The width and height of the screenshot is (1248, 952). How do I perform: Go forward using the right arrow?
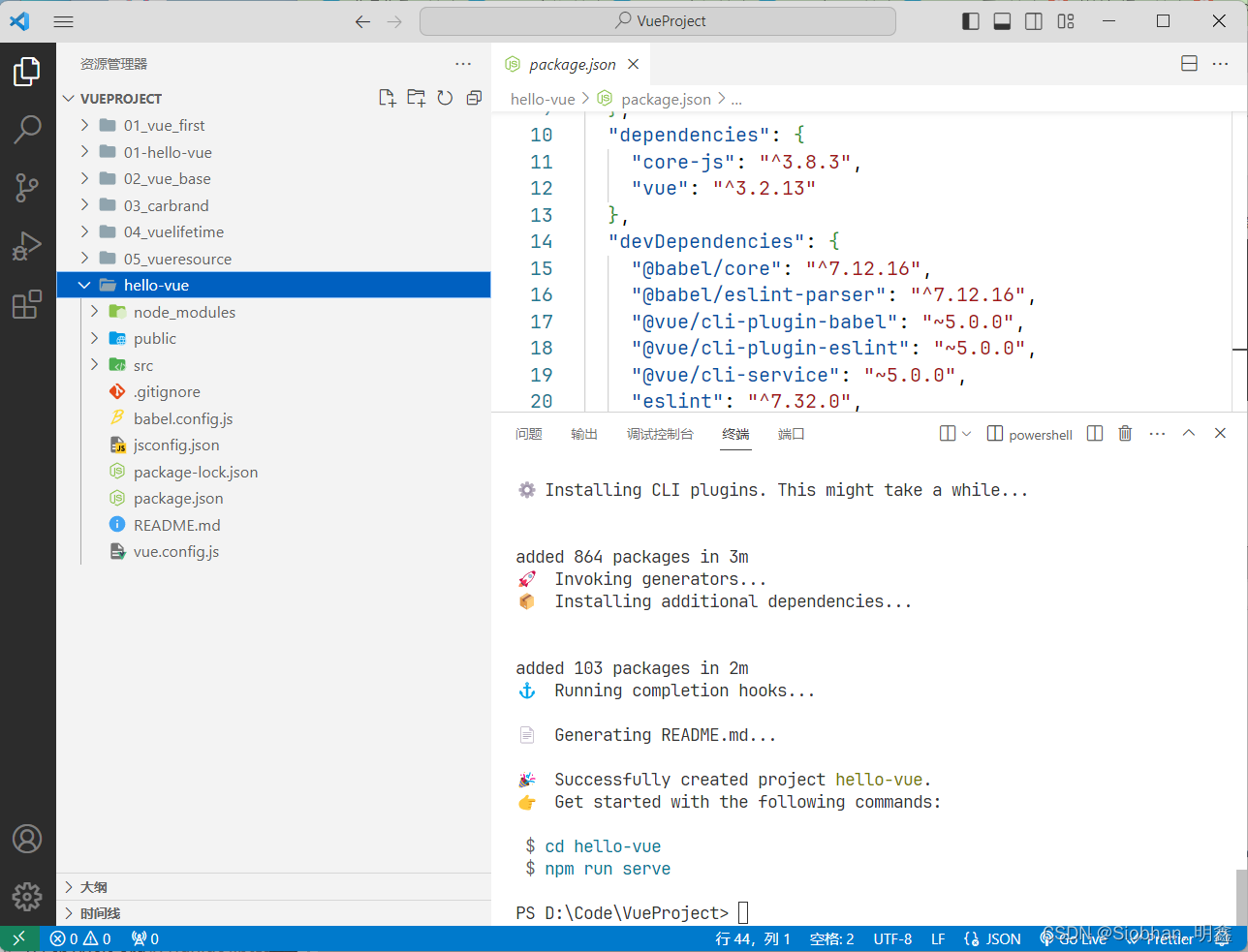(x=394, y=21)
